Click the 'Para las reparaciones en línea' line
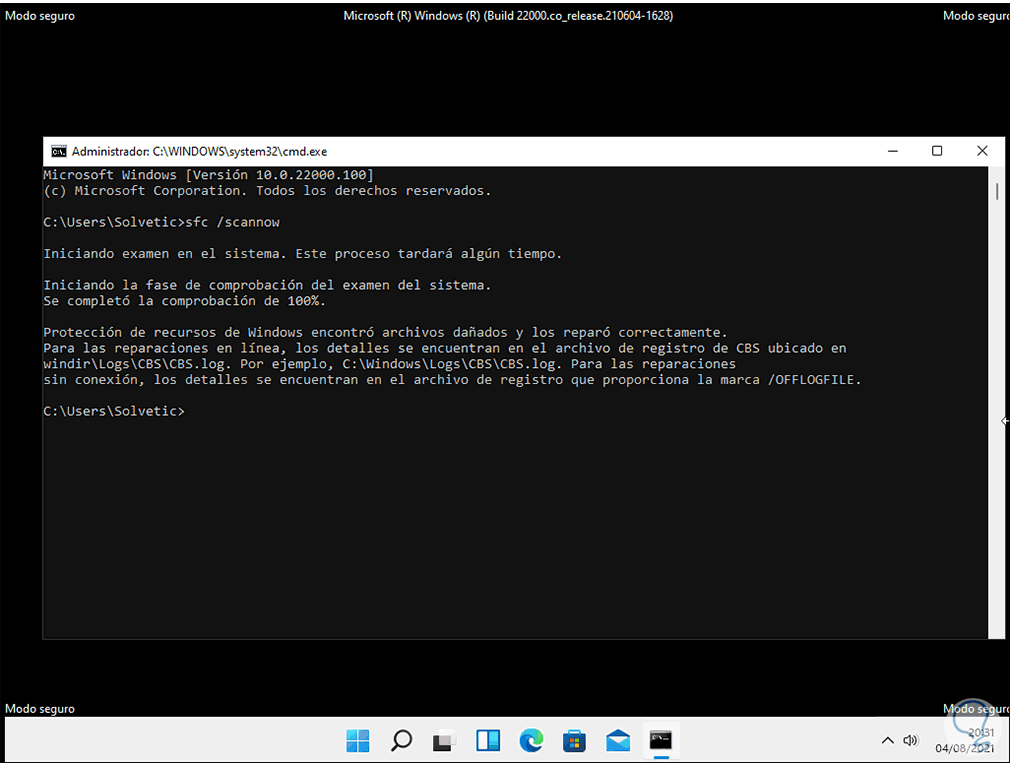Image resolution: width=1010 pixels, height=766 pixels. (x=445, y=348)
